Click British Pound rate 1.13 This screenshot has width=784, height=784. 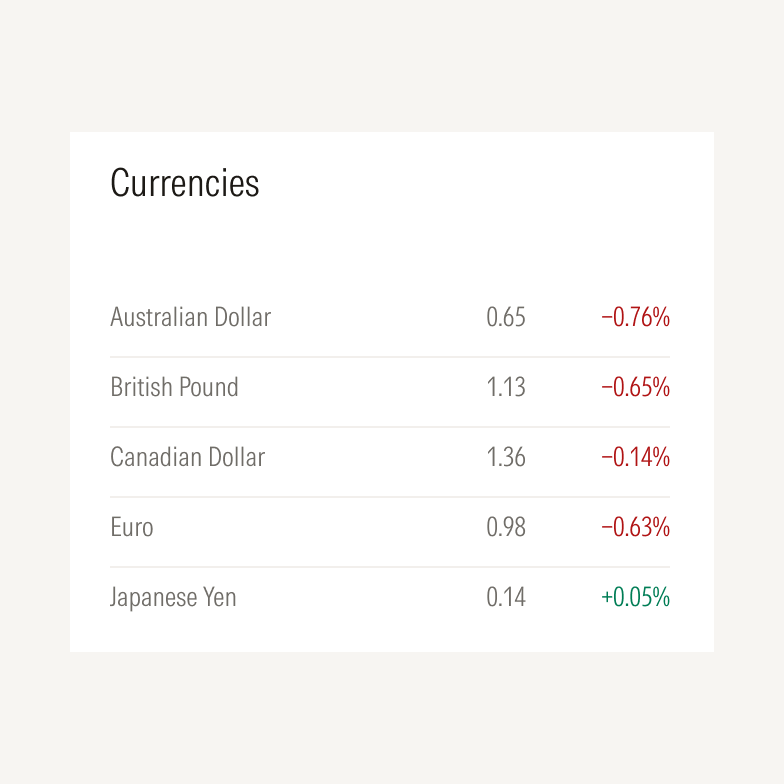tap(506, 388)
